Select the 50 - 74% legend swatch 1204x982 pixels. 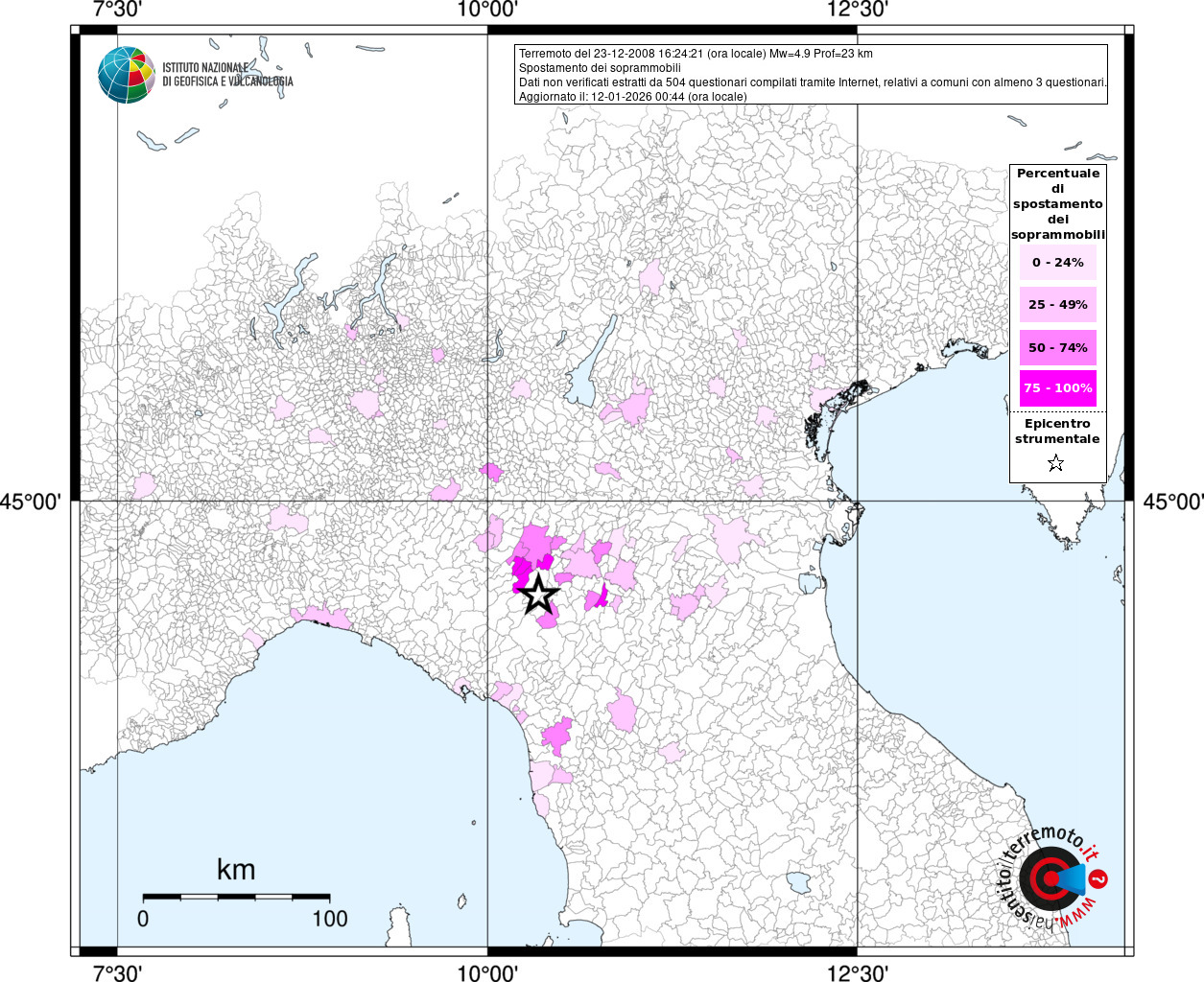pos(1057,347)
